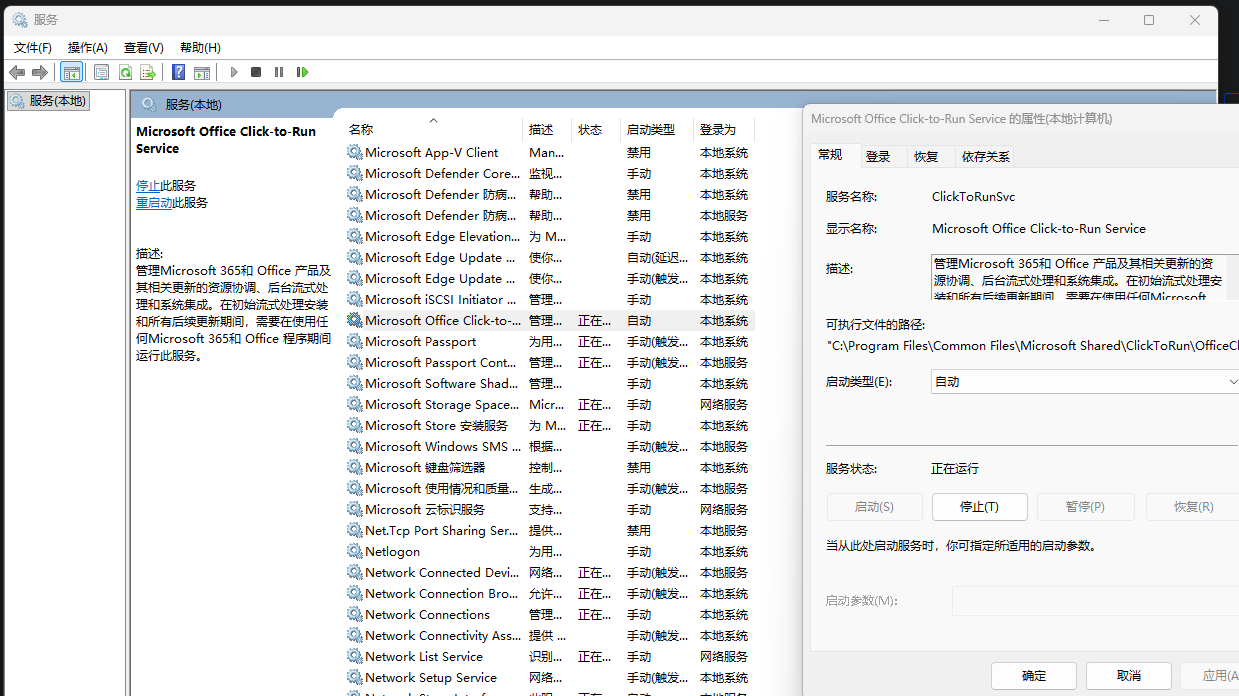
Task: Toggle Show/Hide Action Pane toolbar icon
Action: (x=202, y=72)
